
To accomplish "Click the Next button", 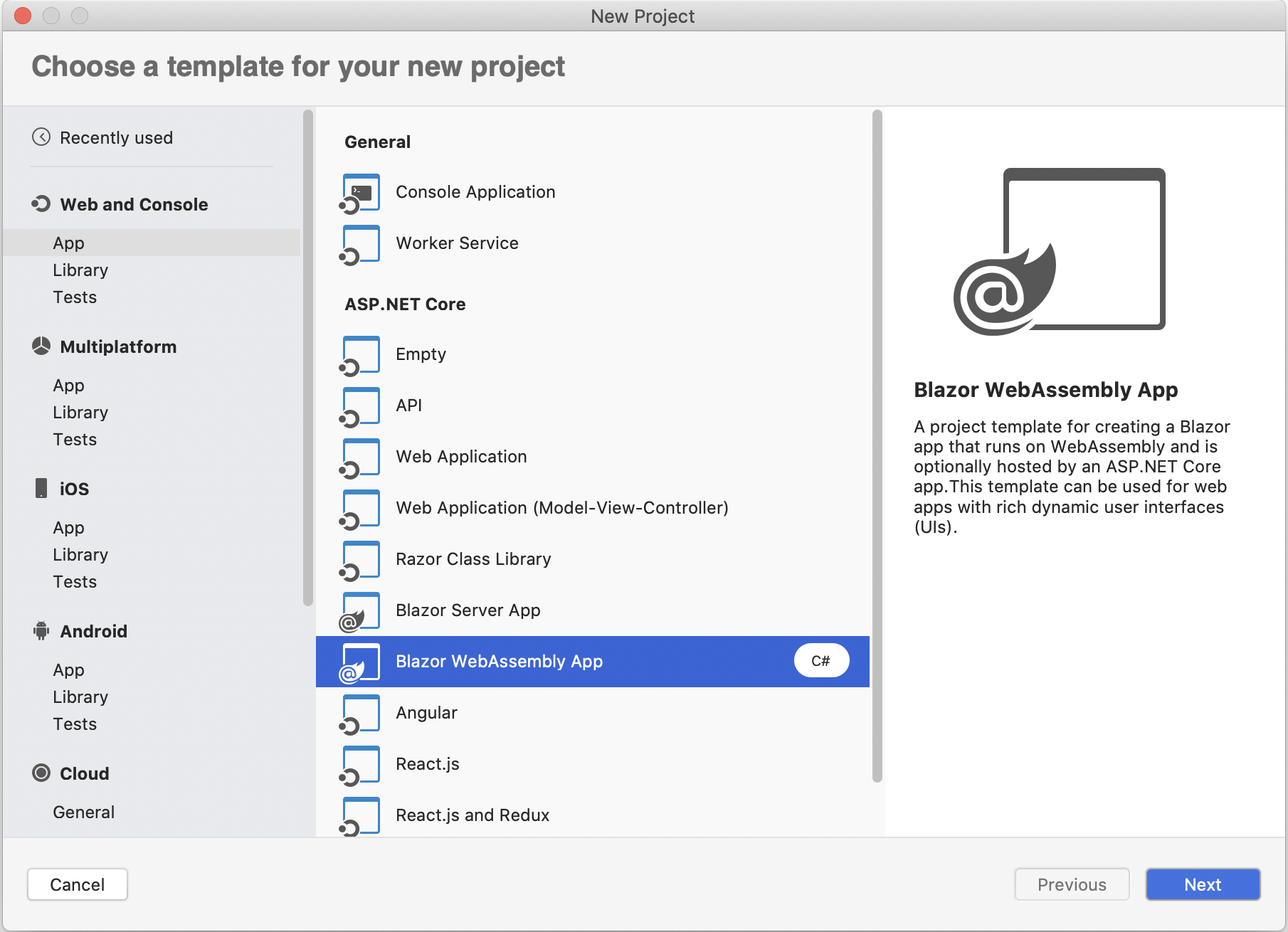I will pyautogui.click(x=1203, y=884).
